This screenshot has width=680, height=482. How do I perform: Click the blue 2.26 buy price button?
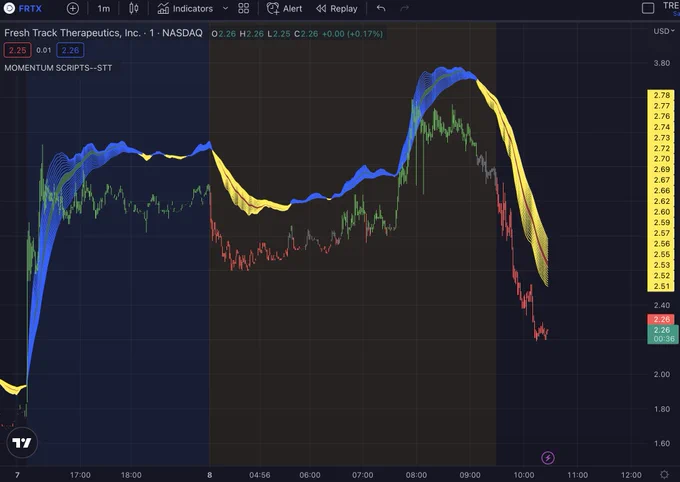coord(70,50)
